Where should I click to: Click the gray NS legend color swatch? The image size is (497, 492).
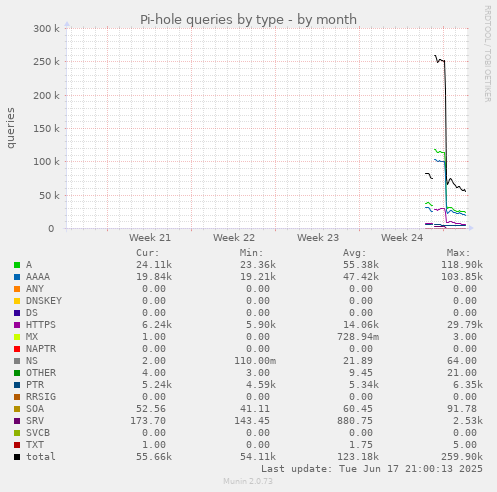point(17,361)
